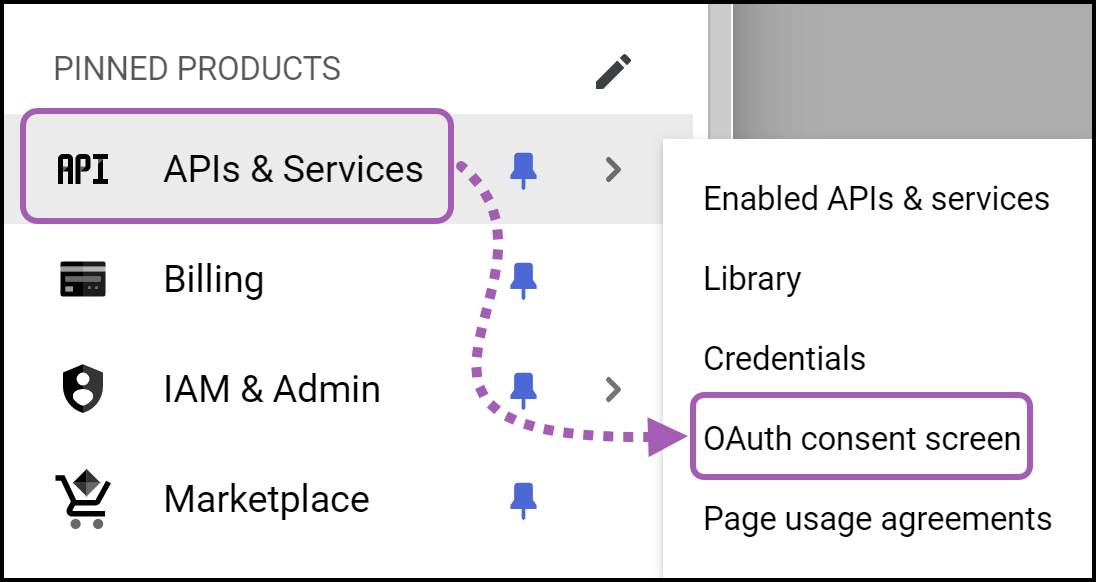Open Page usage agreements
Screen dimensions: 1096x582
(x=877, y=518)
